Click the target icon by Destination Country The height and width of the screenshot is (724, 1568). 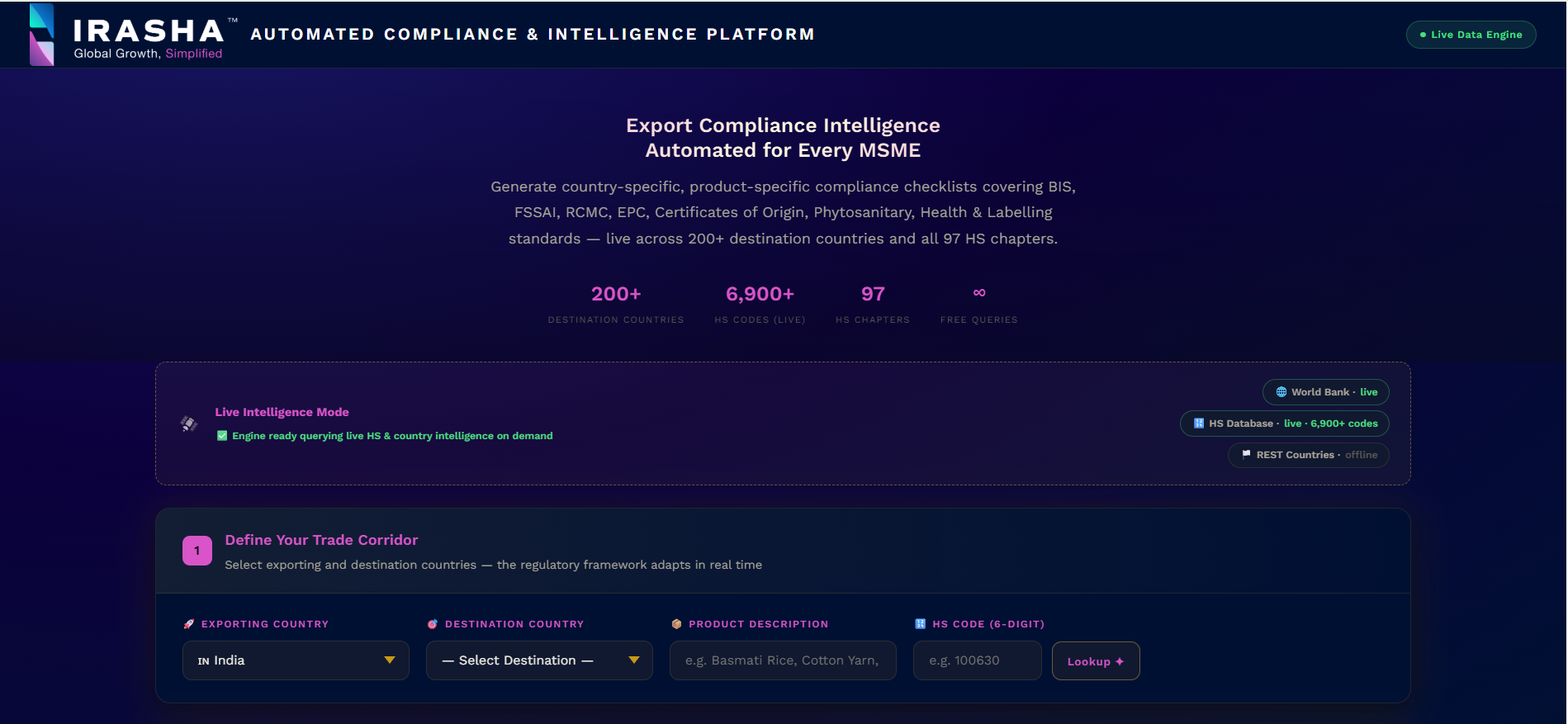(x=433, y=624)
